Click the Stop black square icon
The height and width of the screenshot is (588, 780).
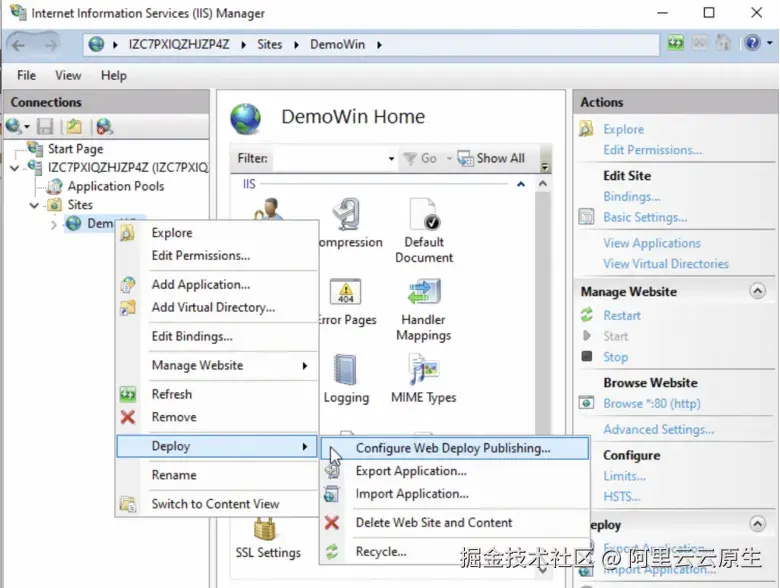pos(587,356)
